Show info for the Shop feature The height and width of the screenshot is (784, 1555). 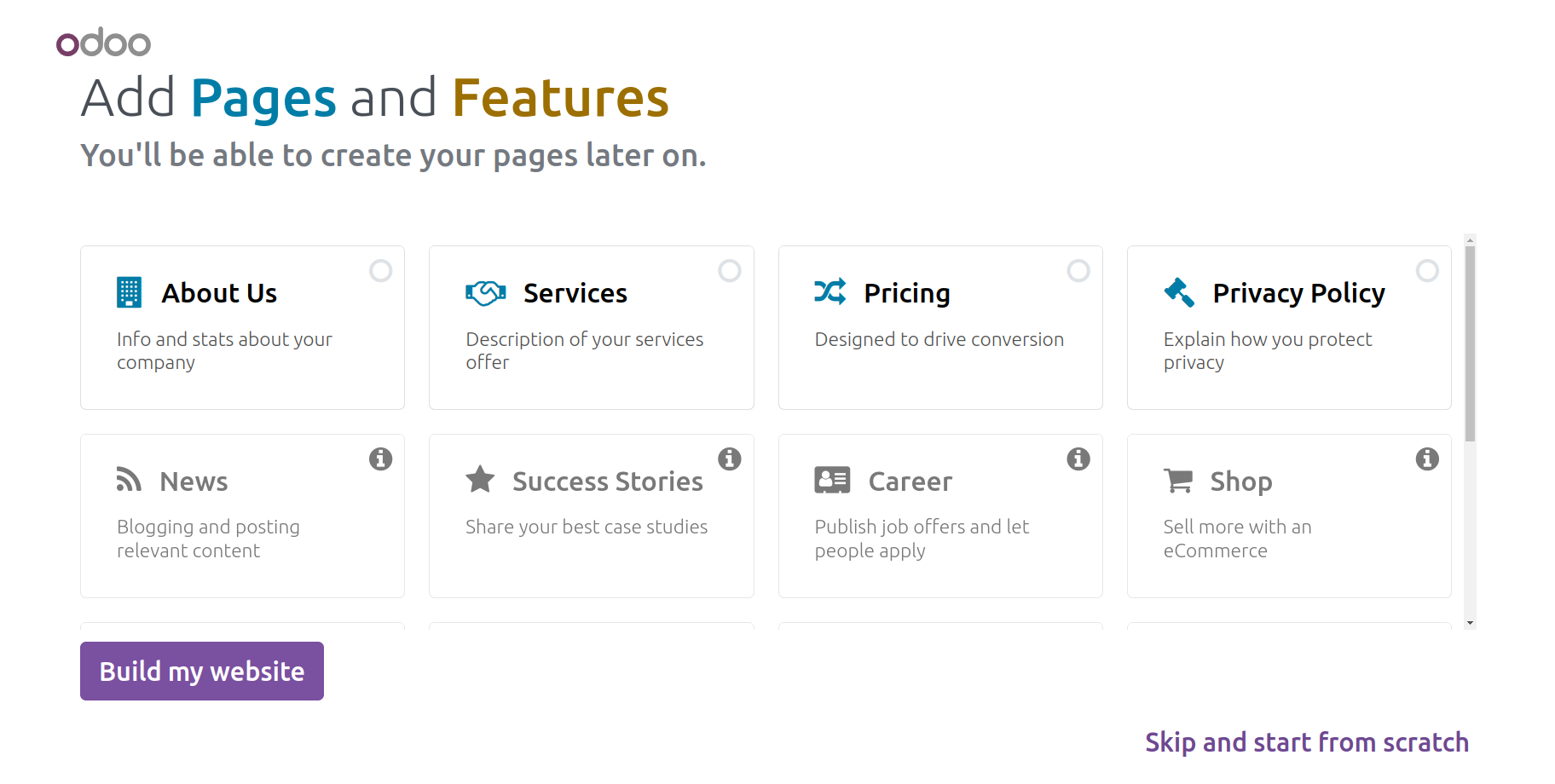(x=1427, y=459)
